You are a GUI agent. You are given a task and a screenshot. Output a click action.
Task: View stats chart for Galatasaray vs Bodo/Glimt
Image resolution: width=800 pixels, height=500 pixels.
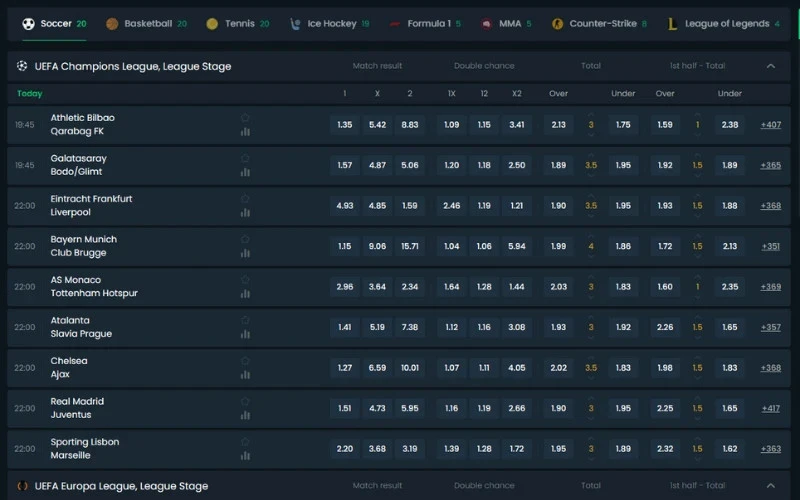pyautogui.click(x=245, y=172)
